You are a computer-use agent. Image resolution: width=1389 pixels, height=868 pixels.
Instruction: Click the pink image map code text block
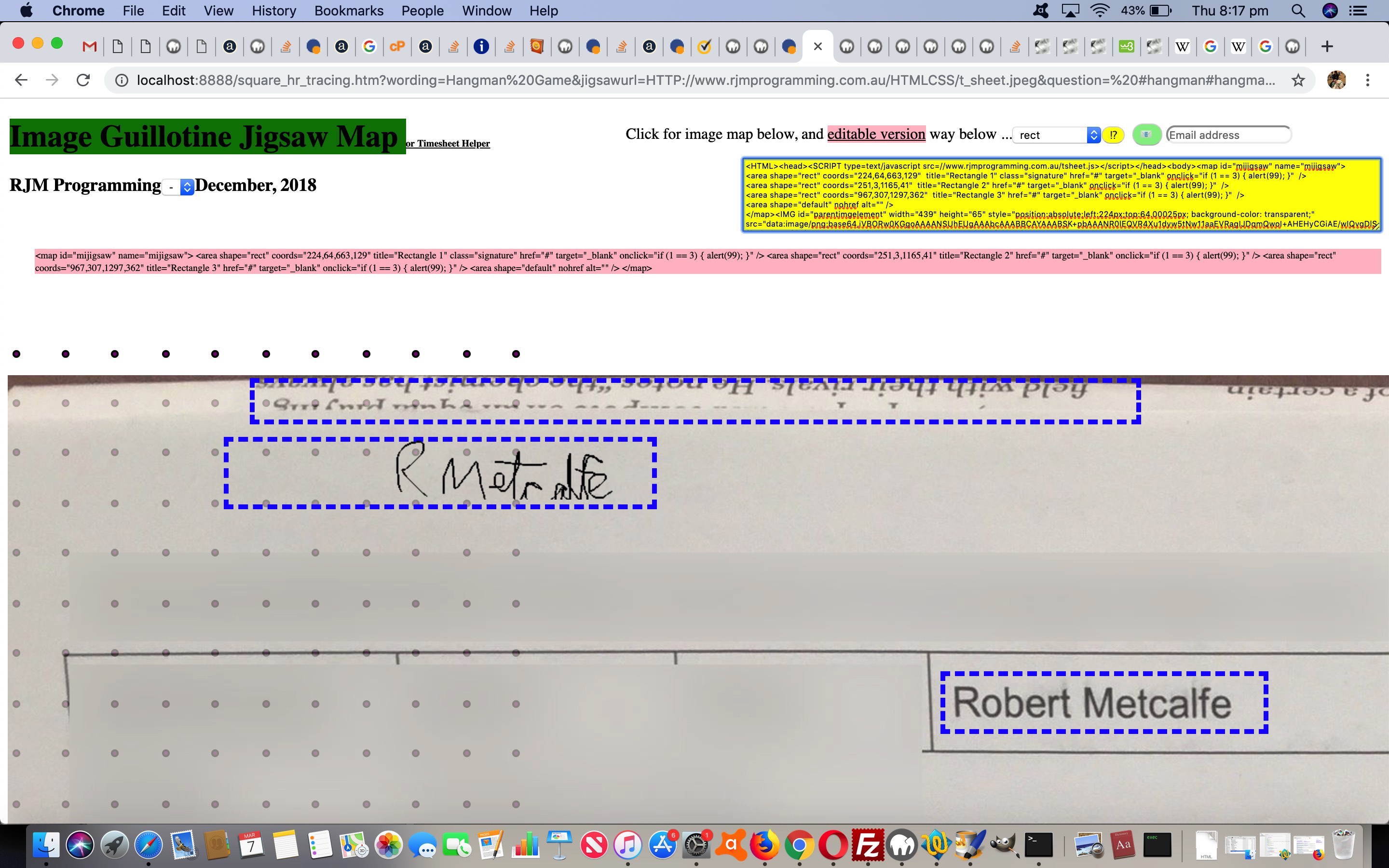click(708, 261)
